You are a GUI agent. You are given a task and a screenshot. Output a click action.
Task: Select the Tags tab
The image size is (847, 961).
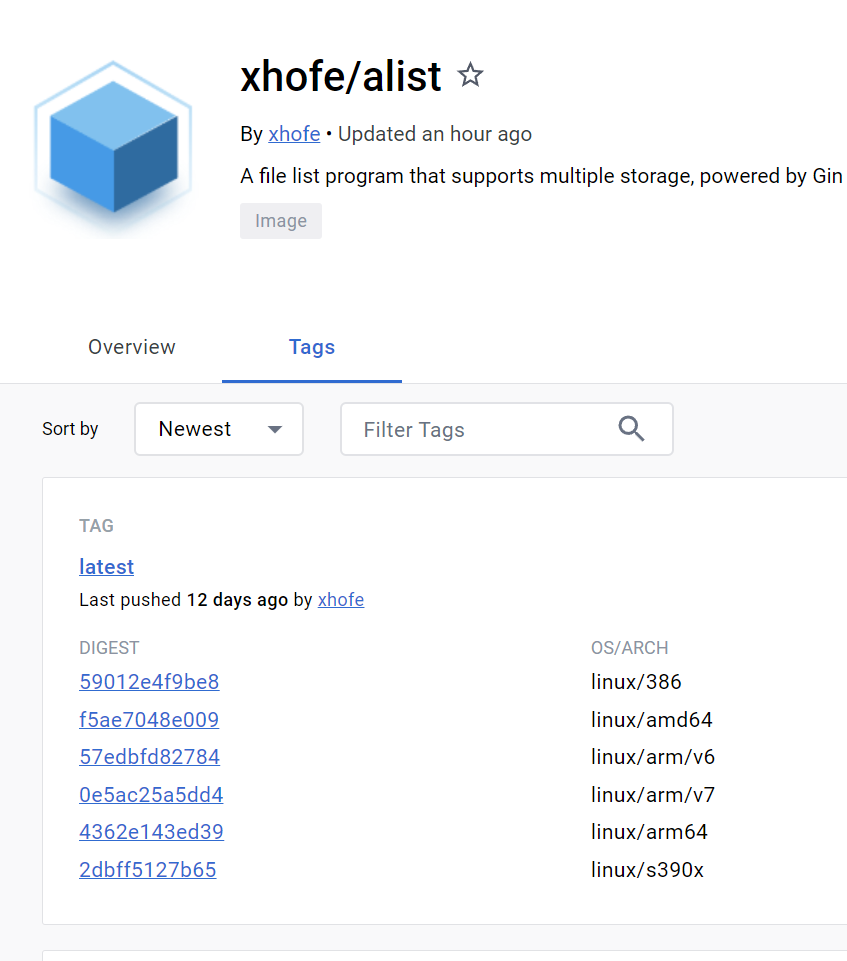tap(311, 347)
